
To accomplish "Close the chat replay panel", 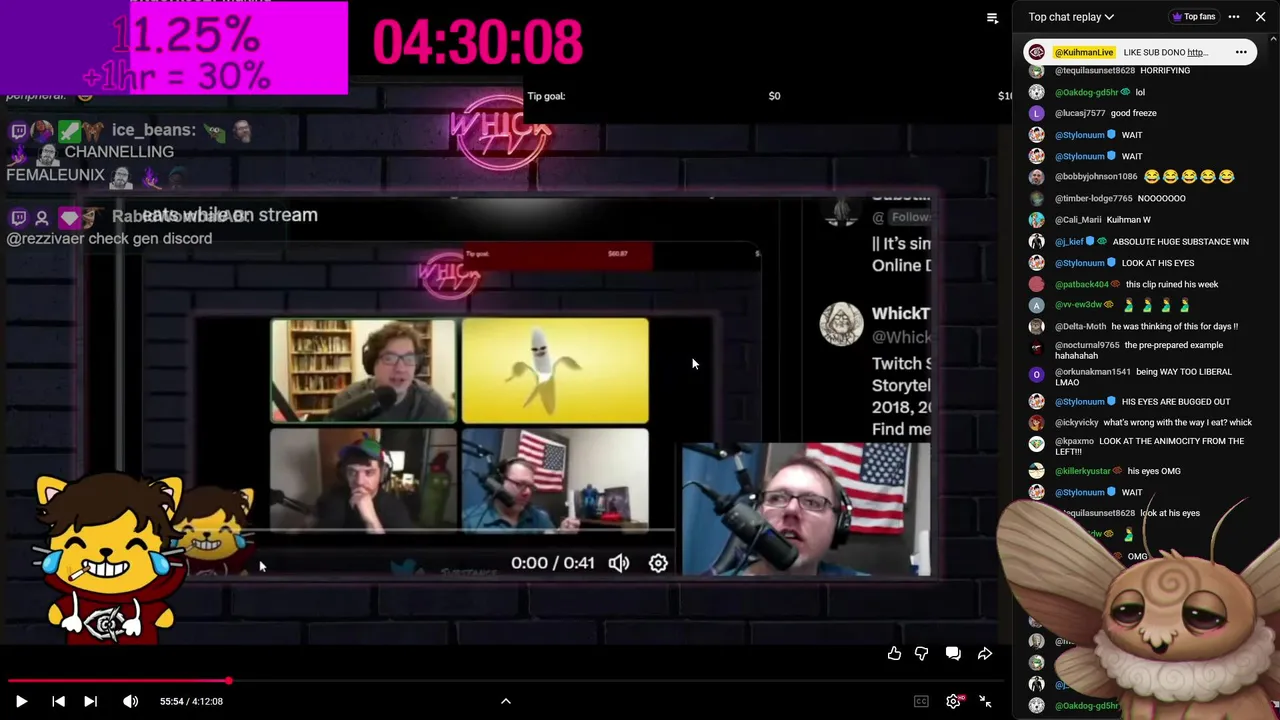I will [1260, 17].
